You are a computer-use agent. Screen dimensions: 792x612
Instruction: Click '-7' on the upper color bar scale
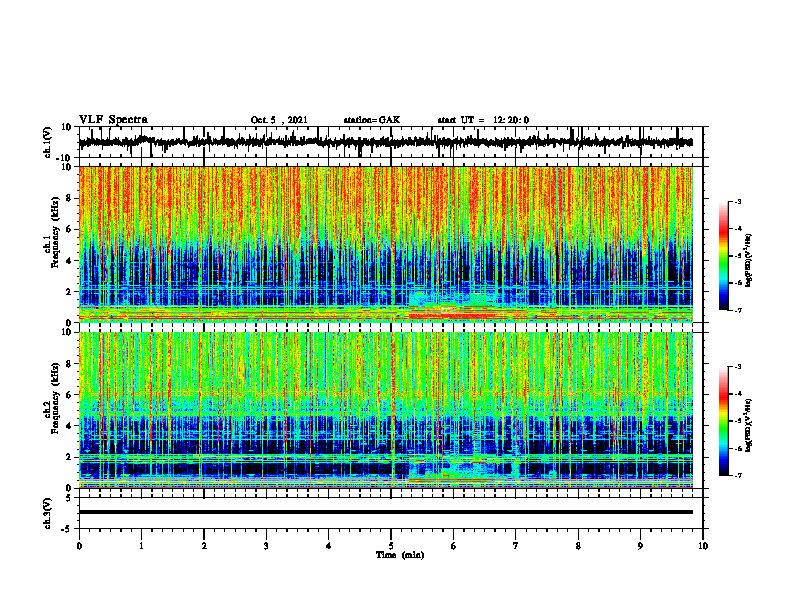point(737,310)
